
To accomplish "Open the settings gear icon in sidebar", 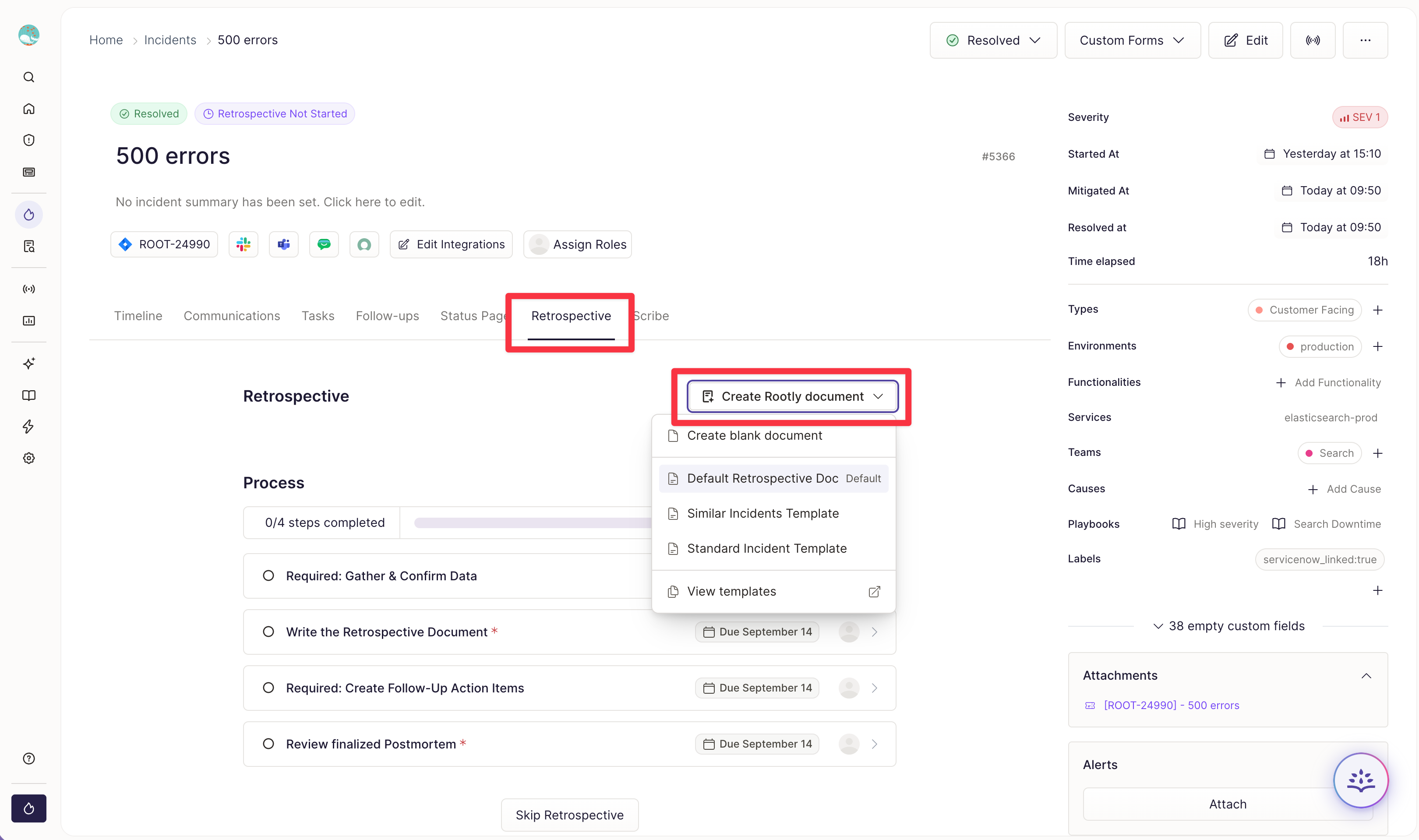I will coord(29,459).
